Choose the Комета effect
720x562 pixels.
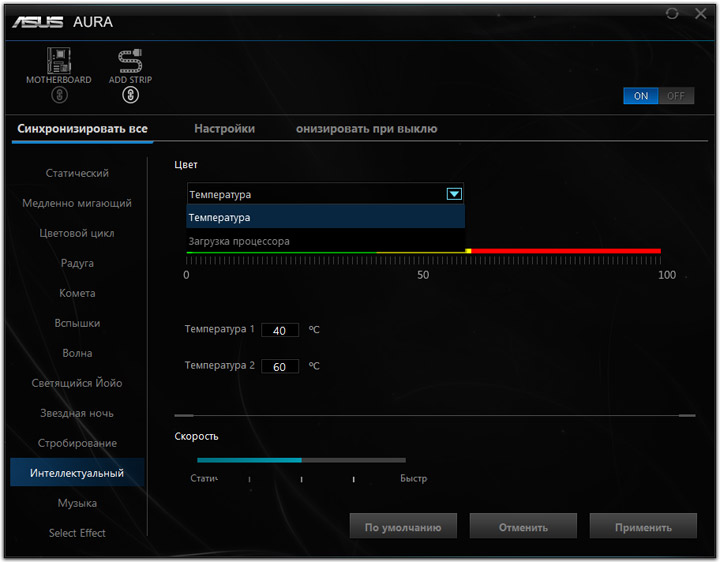[77, 293]
